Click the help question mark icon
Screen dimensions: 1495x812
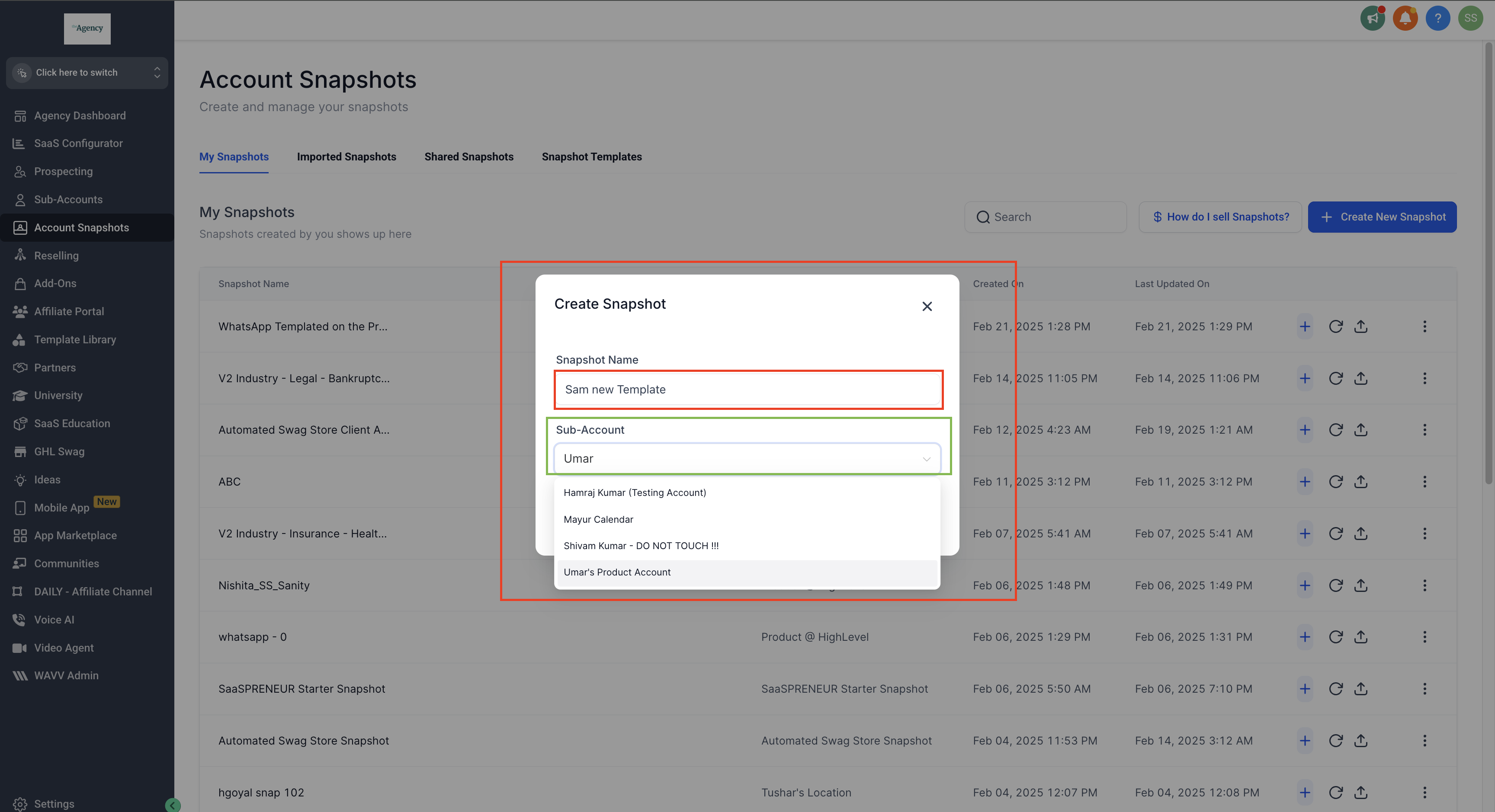(x=1437, y=19)
